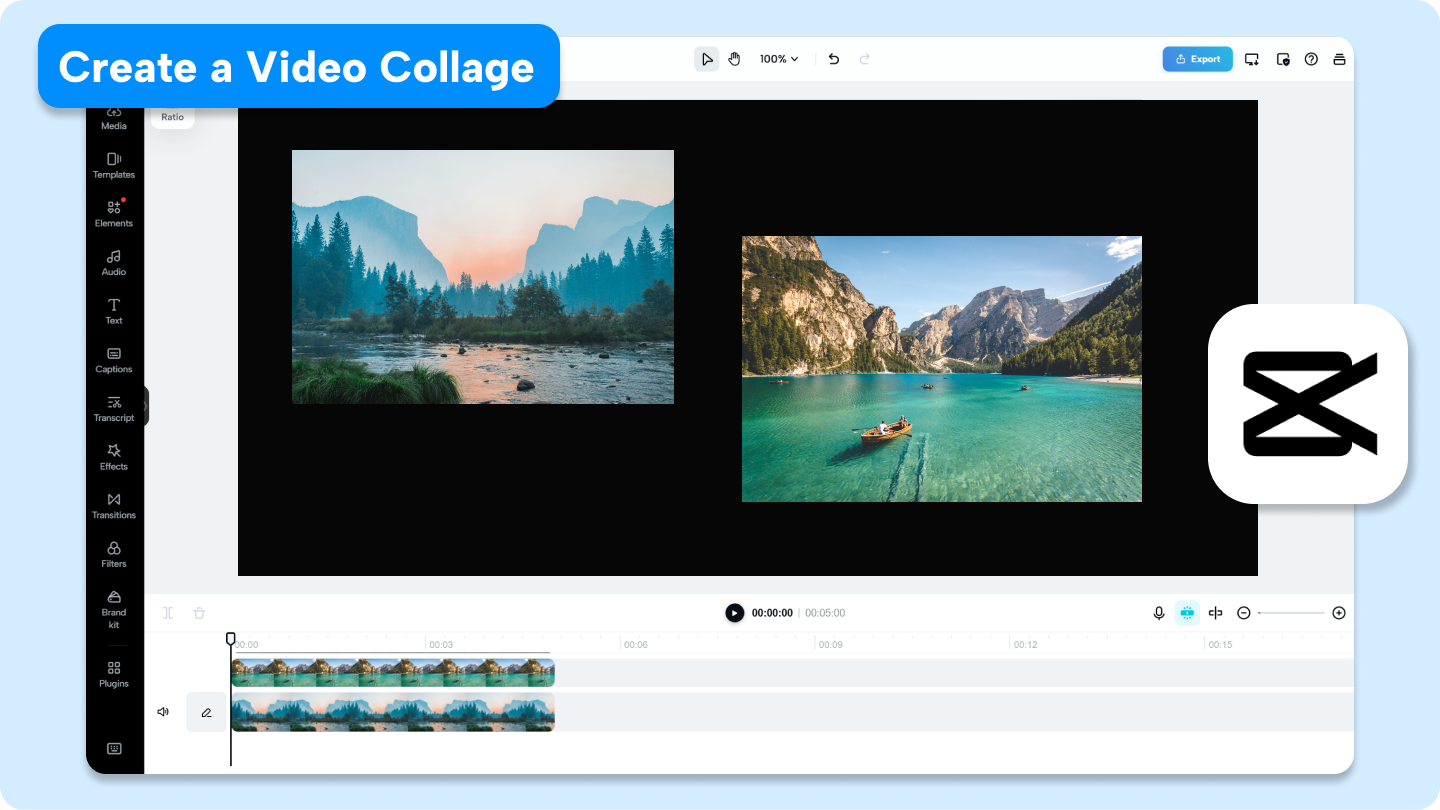Open the Captions panel
Viewport: 1440px width, 810px height.
click(113, 360)
